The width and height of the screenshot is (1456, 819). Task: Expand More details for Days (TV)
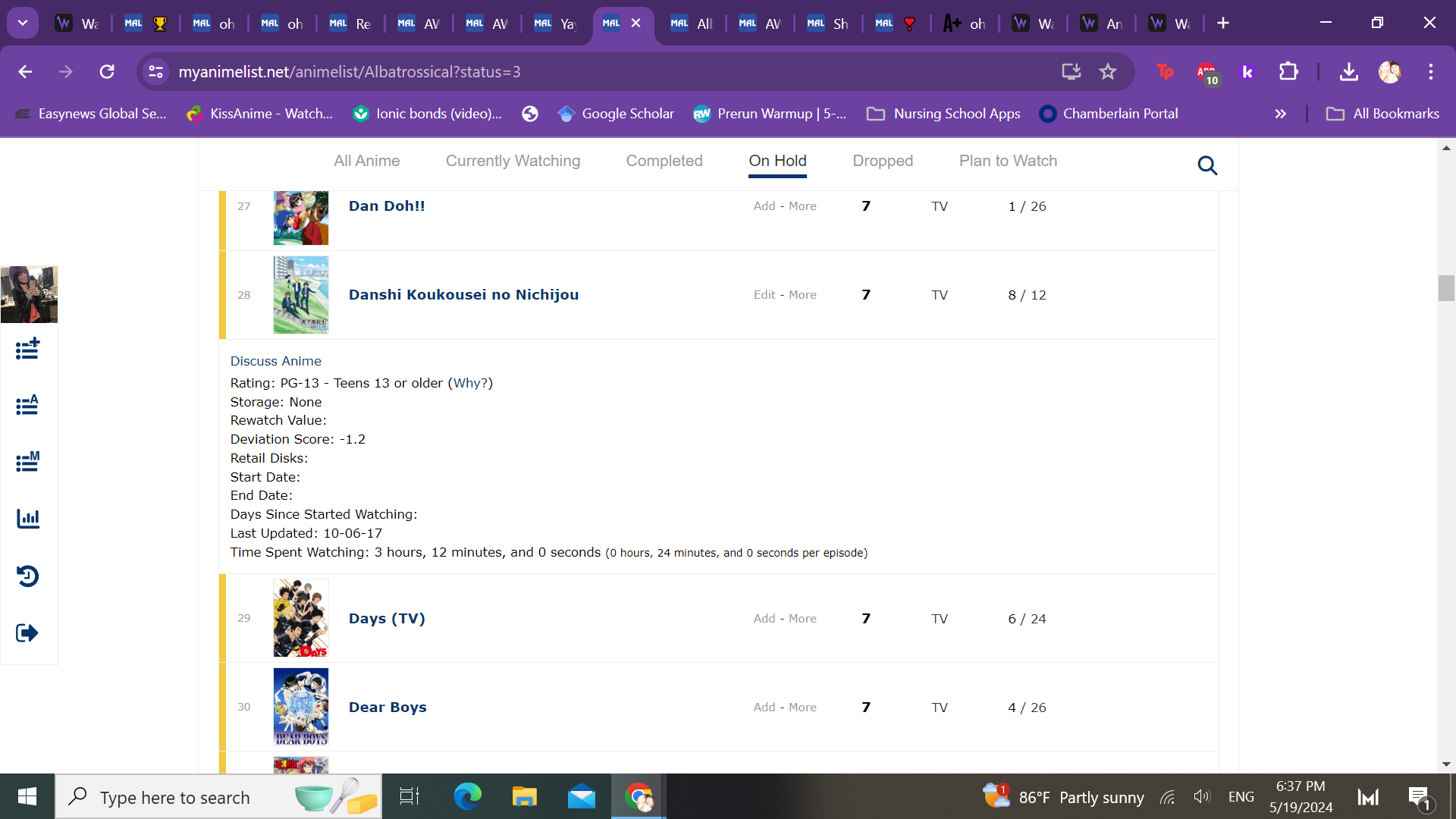click(x=802, y=619)
